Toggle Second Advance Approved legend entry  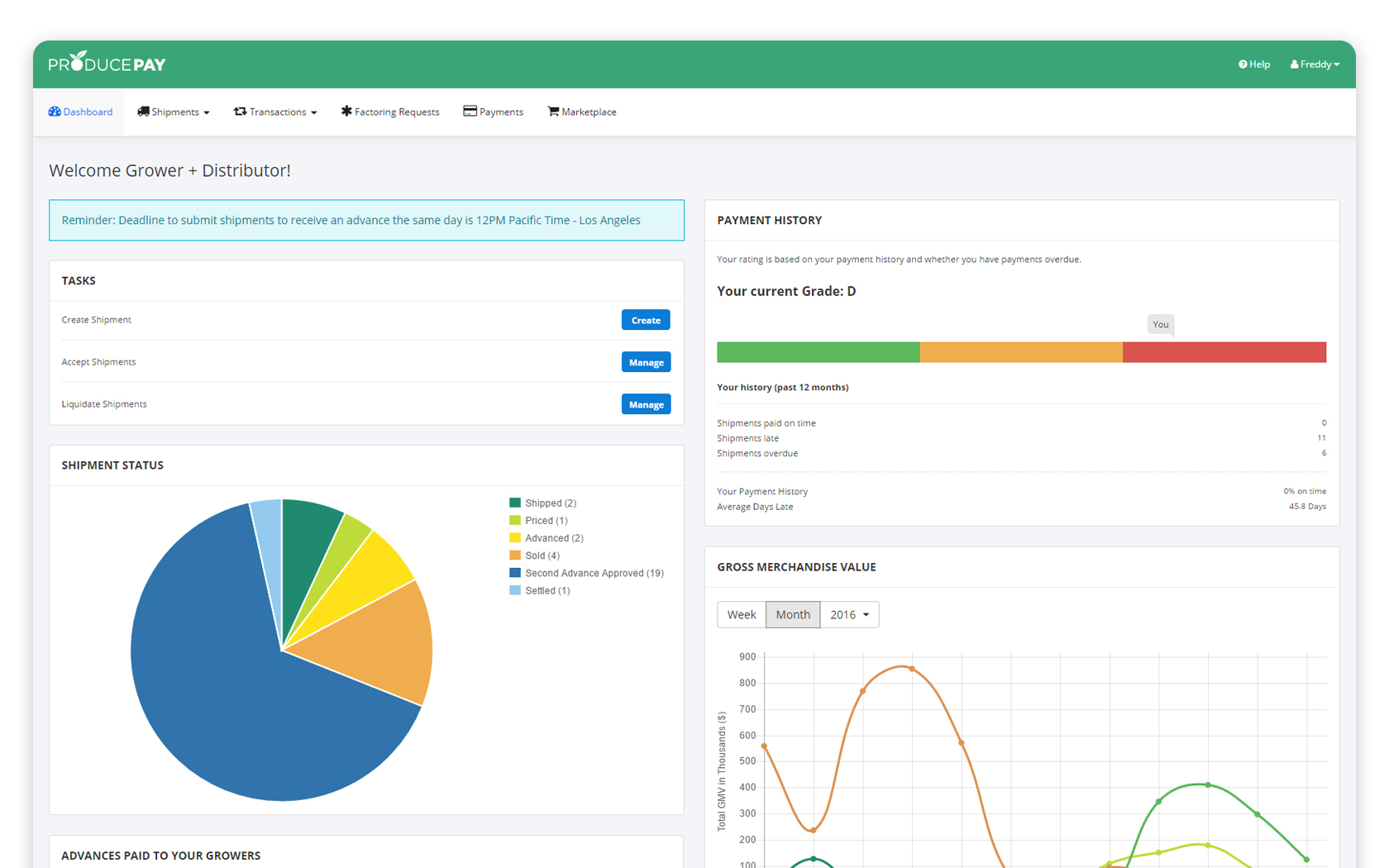(x=586, y=573)
